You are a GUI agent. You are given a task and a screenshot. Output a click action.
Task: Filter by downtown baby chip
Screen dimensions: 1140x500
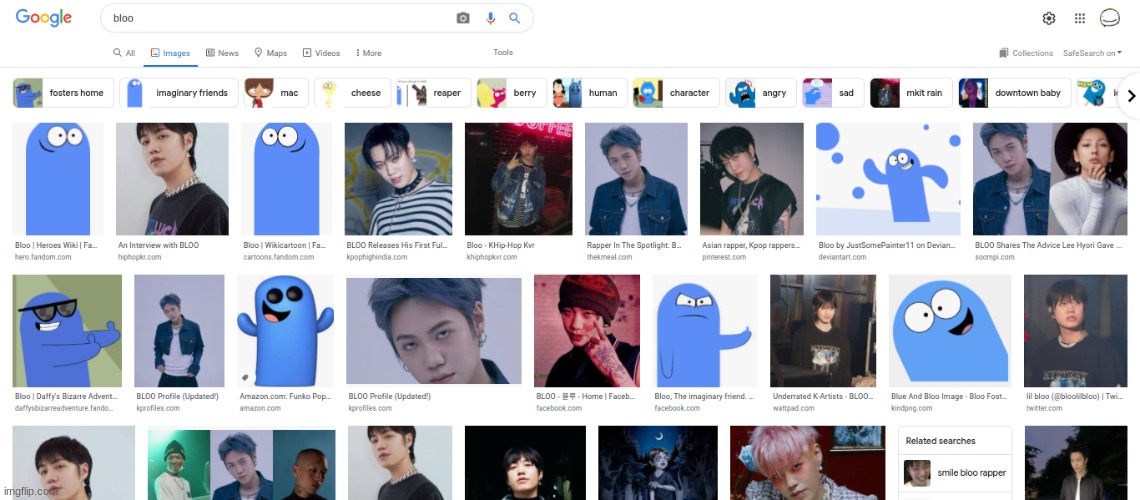(x=1014, y=93)
